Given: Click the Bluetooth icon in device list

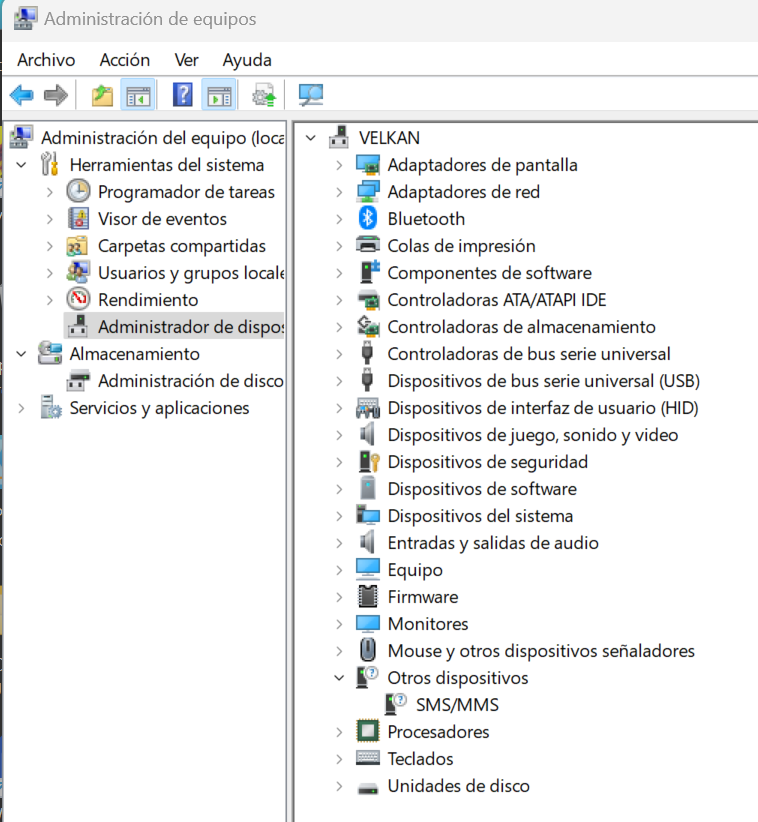Looking at the screenshot, I should 367,218.
